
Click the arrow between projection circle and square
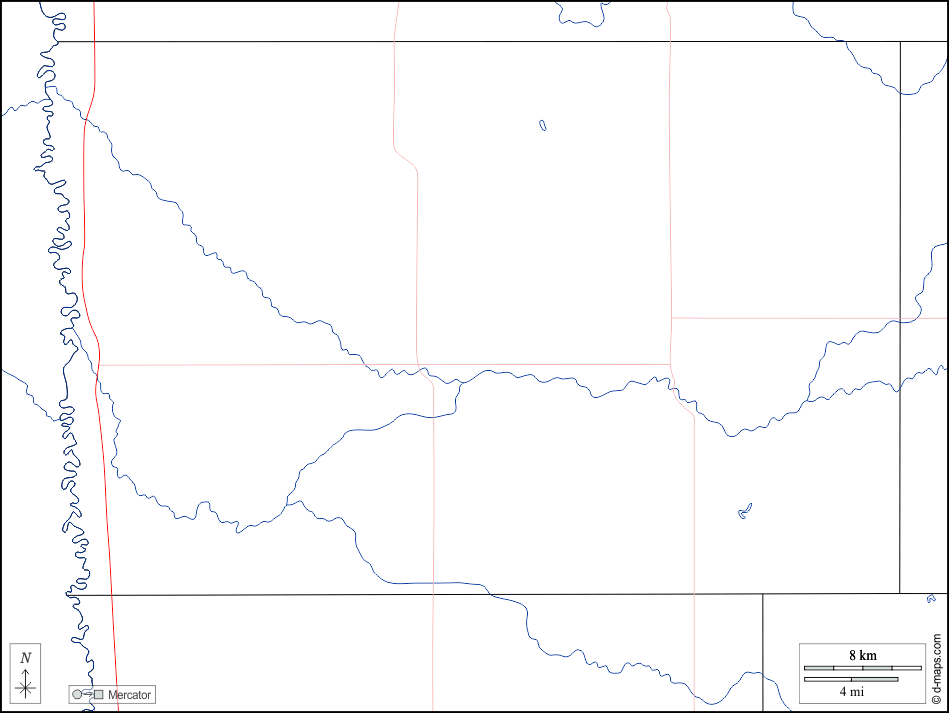pyautogui.click(x=87, y=693)
